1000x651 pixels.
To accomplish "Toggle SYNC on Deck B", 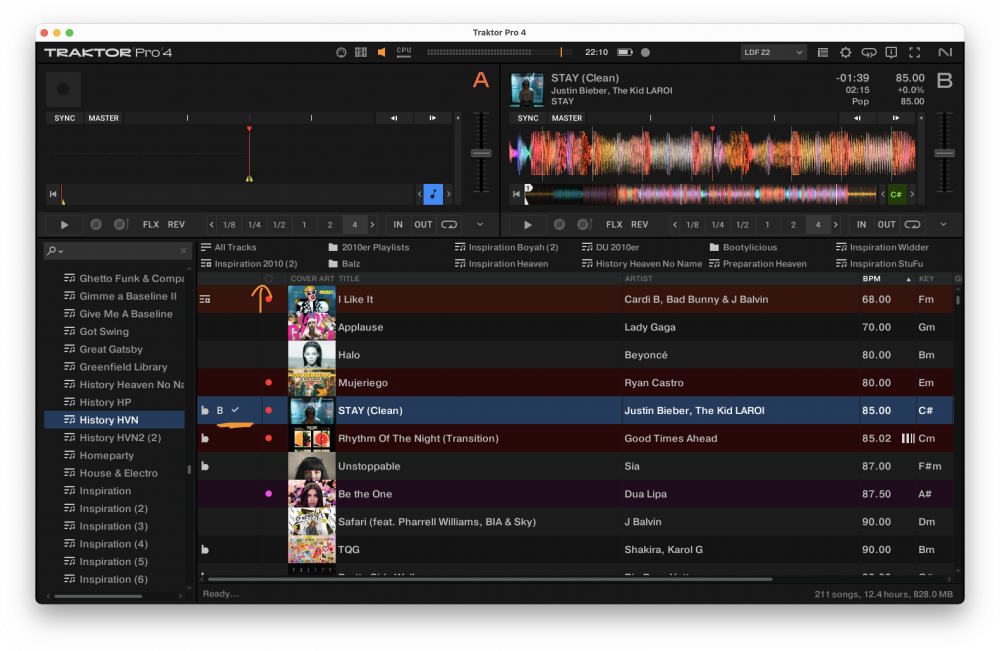I will [527, 118].
